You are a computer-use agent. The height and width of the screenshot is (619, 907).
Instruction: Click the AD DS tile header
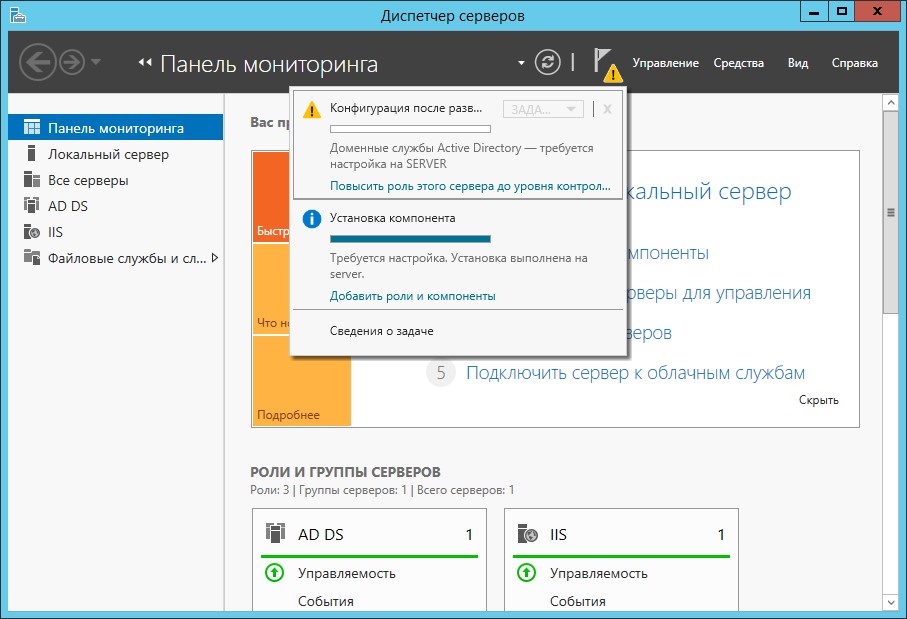click(369, 534)
